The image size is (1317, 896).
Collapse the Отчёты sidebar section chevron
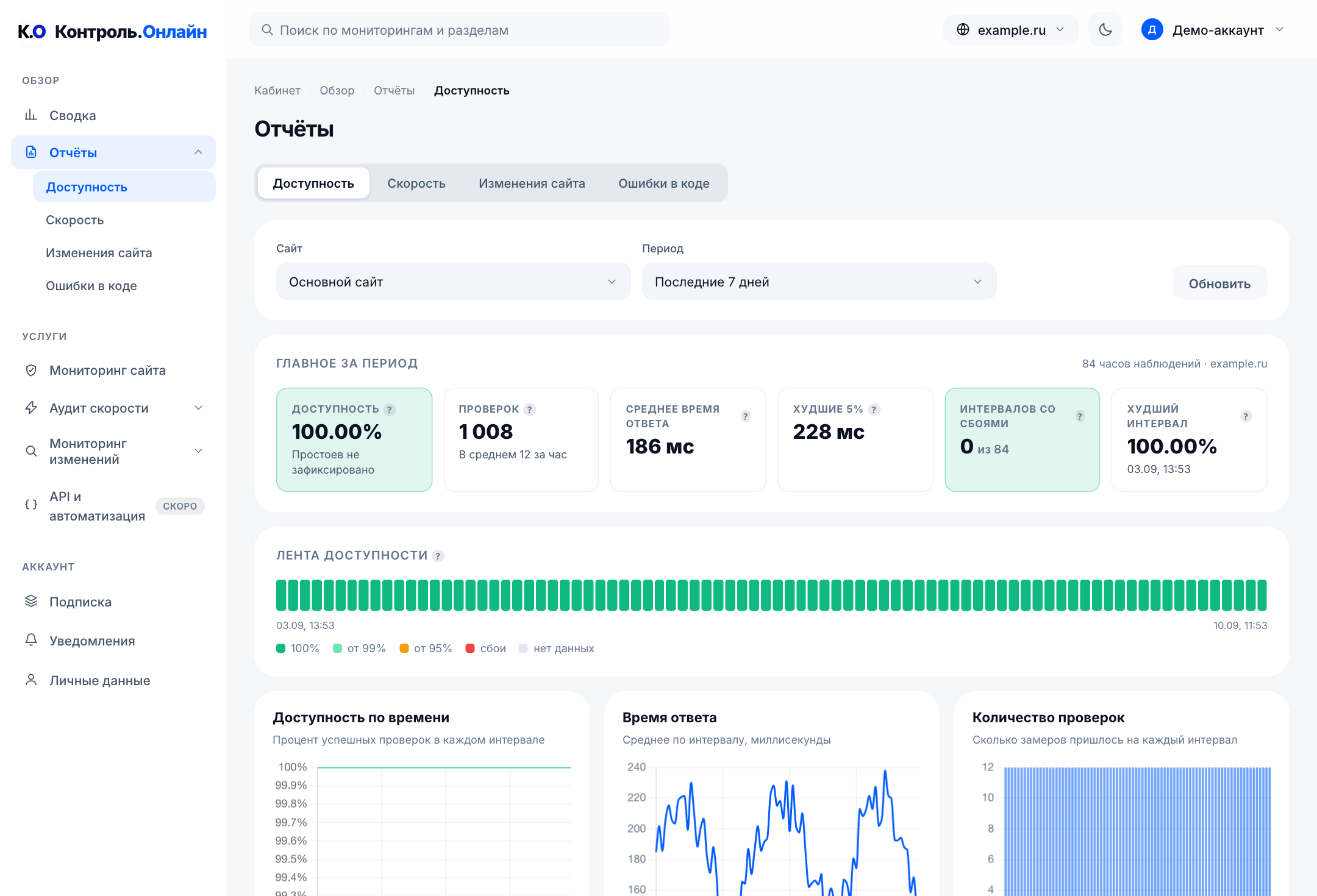(x=198, y=152)
